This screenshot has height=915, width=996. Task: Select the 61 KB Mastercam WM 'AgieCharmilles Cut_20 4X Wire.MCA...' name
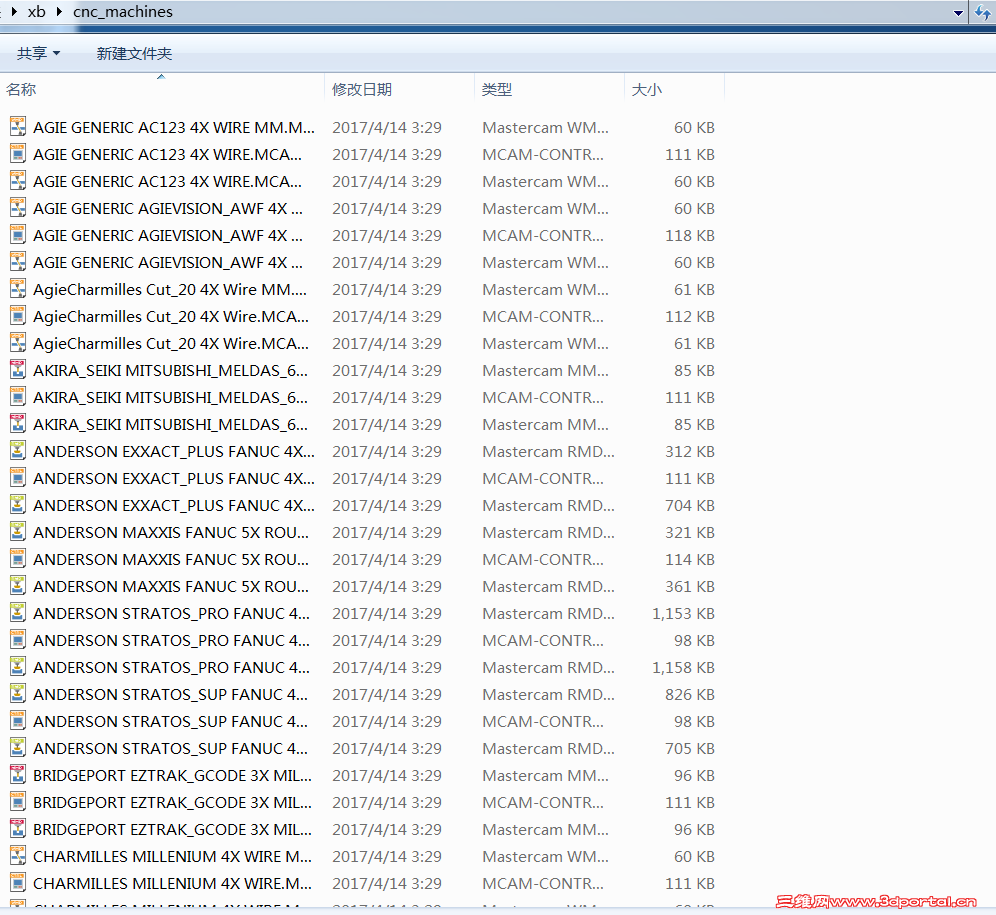point(171,344)
